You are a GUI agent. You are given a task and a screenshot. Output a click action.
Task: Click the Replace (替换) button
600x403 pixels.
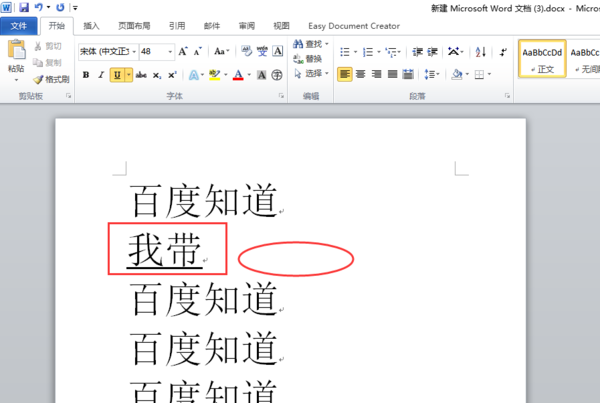[308, 59]
